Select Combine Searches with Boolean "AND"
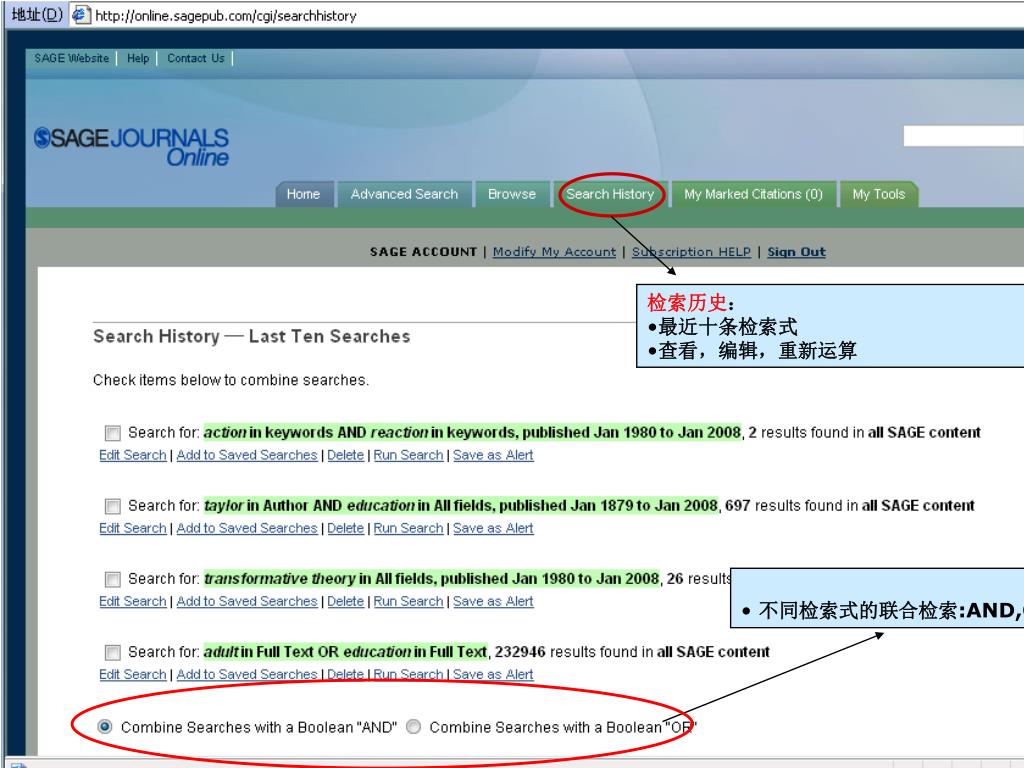The width and height of the screenshot is (1024, 768). point(104,727)
